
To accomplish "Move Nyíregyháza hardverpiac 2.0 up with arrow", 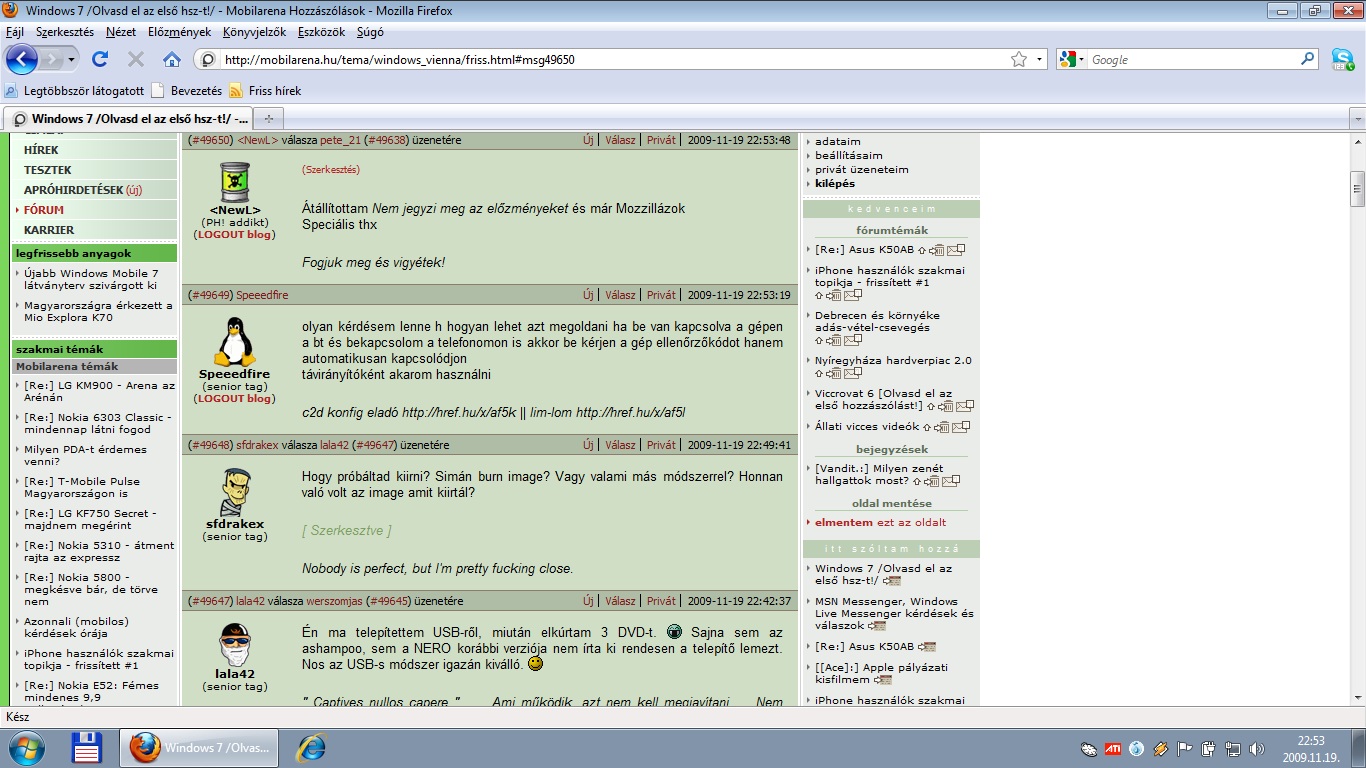I will [x=819, y=374].
